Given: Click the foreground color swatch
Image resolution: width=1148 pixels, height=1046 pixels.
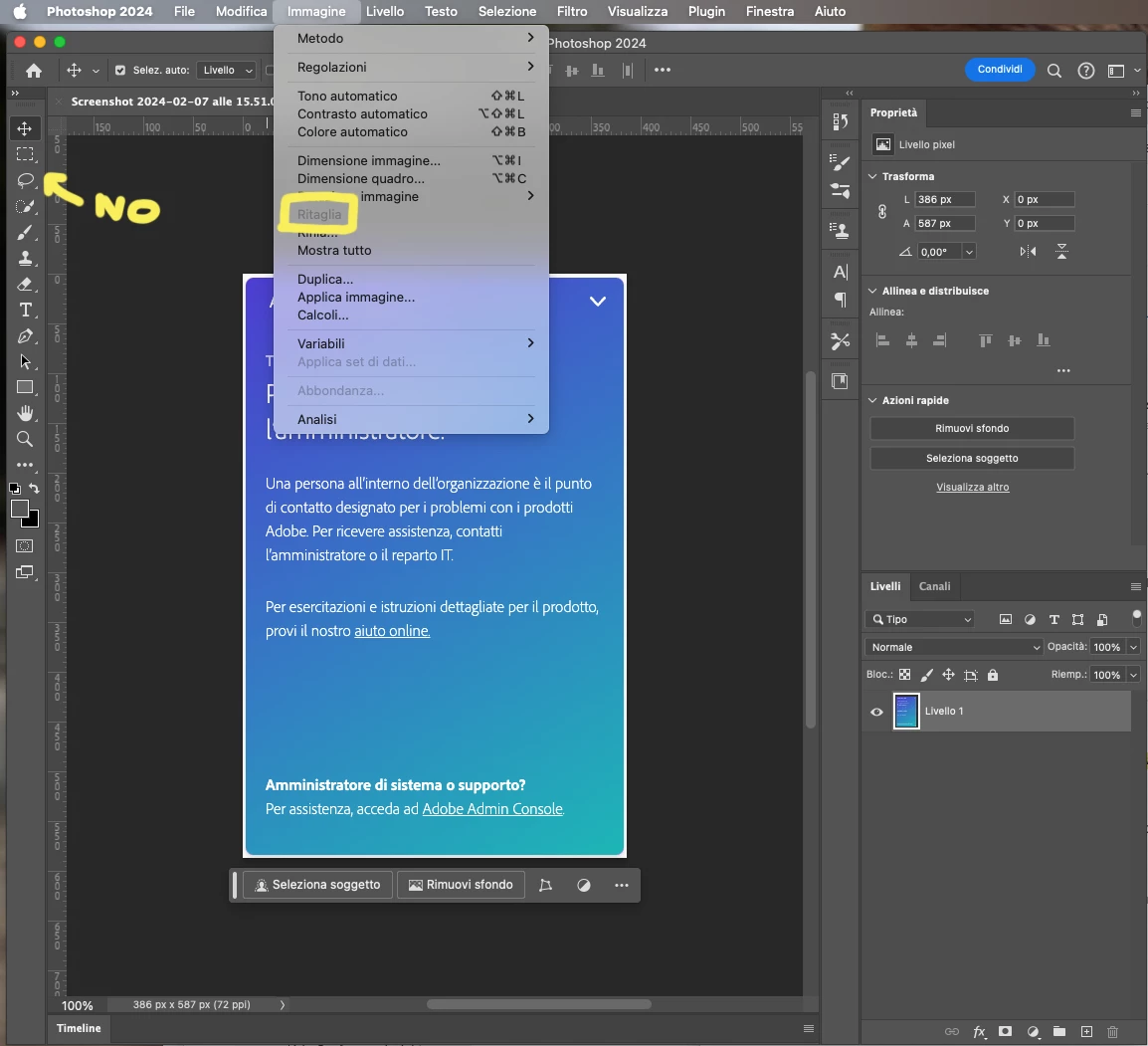Looking at the screenshot, I should tap(20, 510).
